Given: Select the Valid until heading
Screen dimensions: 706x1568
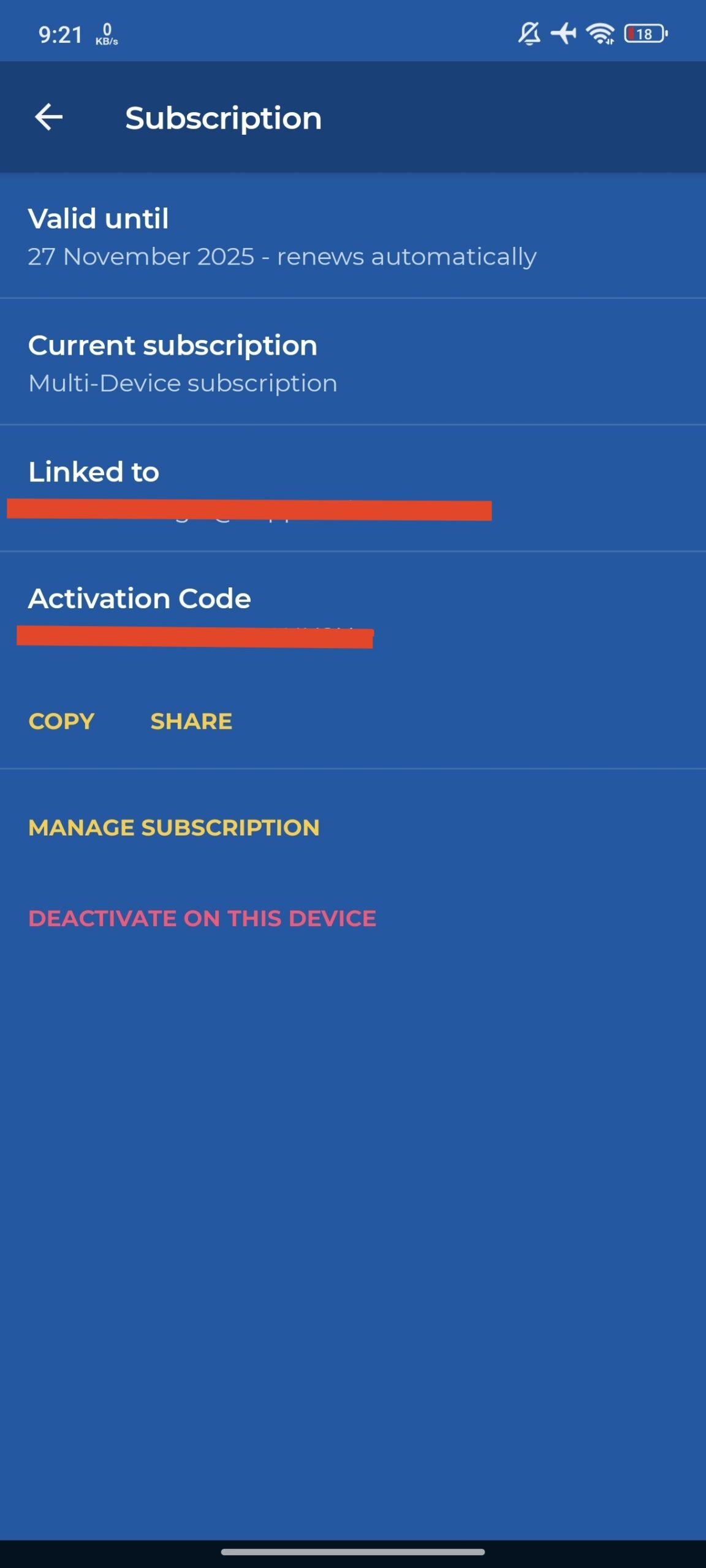Looking at the screenshot, I should pyautogui.click(x=98, y=219).
